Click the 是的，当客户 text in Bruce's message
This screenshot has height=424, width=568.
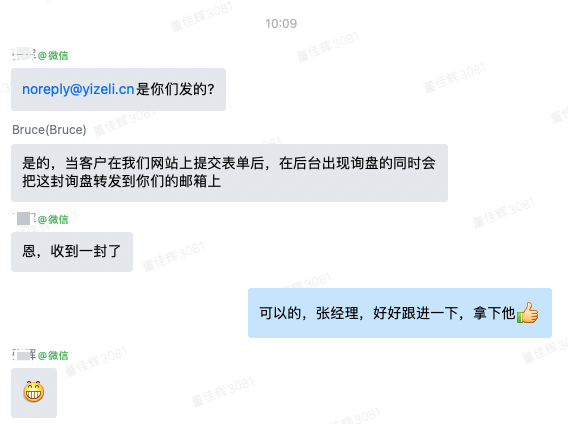tap(64, 163)
